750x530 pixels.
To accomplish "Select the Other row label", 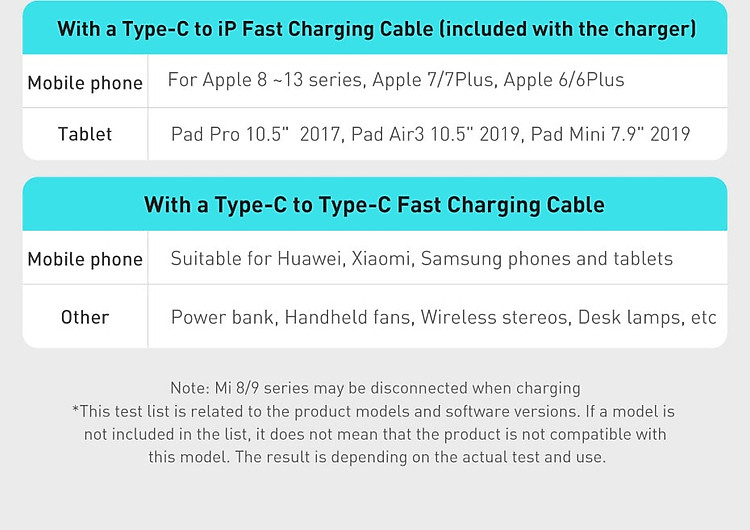I will coord(85,317).
